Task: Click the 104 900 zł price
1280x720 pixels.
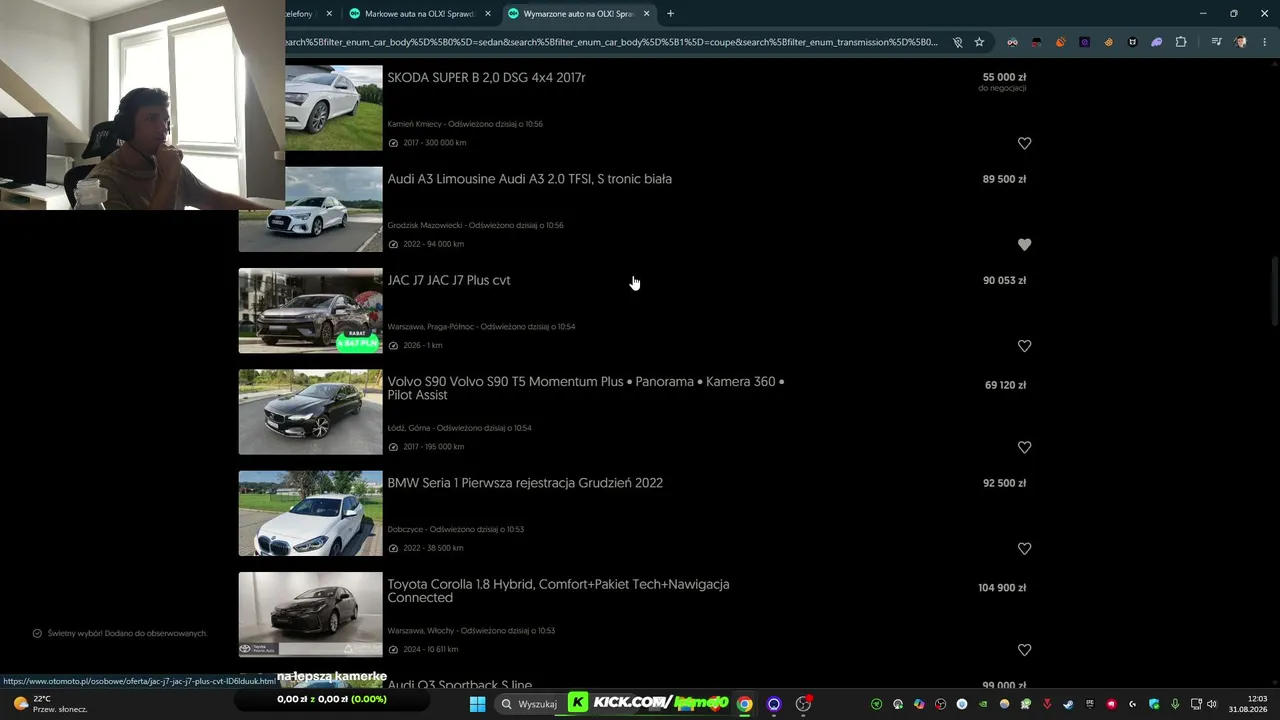Action: (1002, 588)
